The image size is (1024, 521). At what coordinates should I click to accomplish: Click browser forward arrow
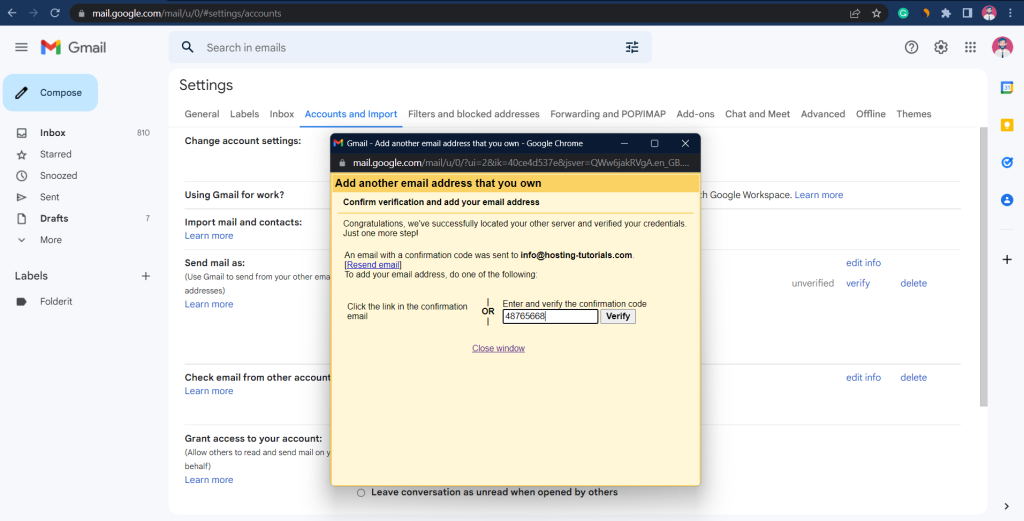pos(33,13)
